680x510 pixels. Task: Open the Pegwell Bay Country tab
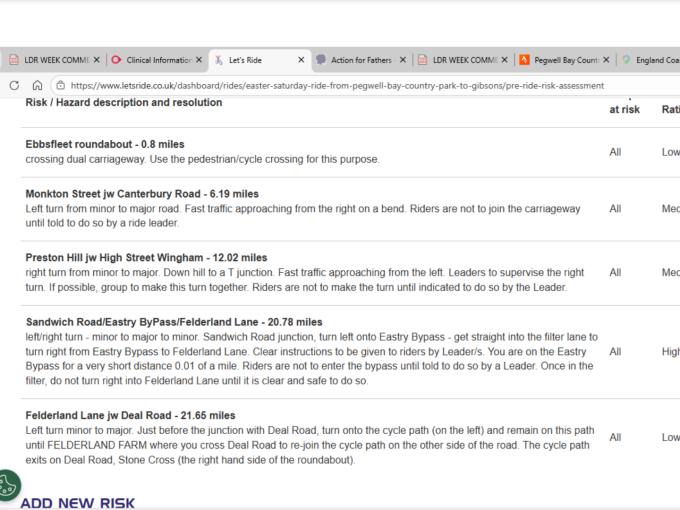(564, 60)
